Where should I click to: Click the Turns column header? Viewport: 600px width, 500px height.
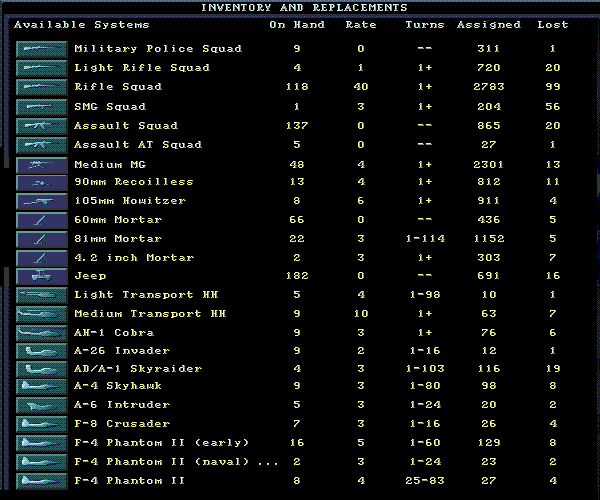(425, 25)
